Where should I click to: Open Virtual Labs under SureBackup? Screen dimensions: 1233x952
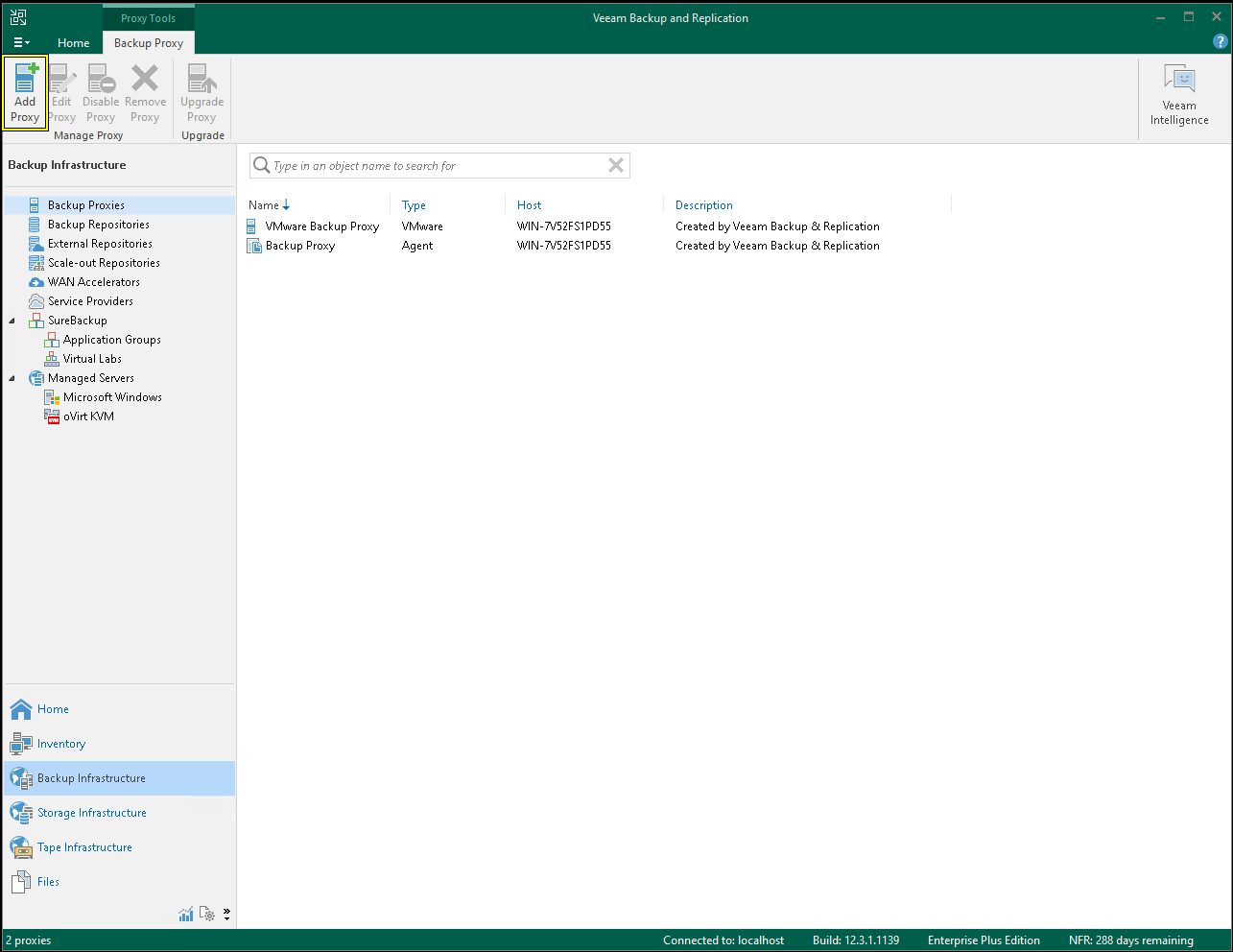92,359
